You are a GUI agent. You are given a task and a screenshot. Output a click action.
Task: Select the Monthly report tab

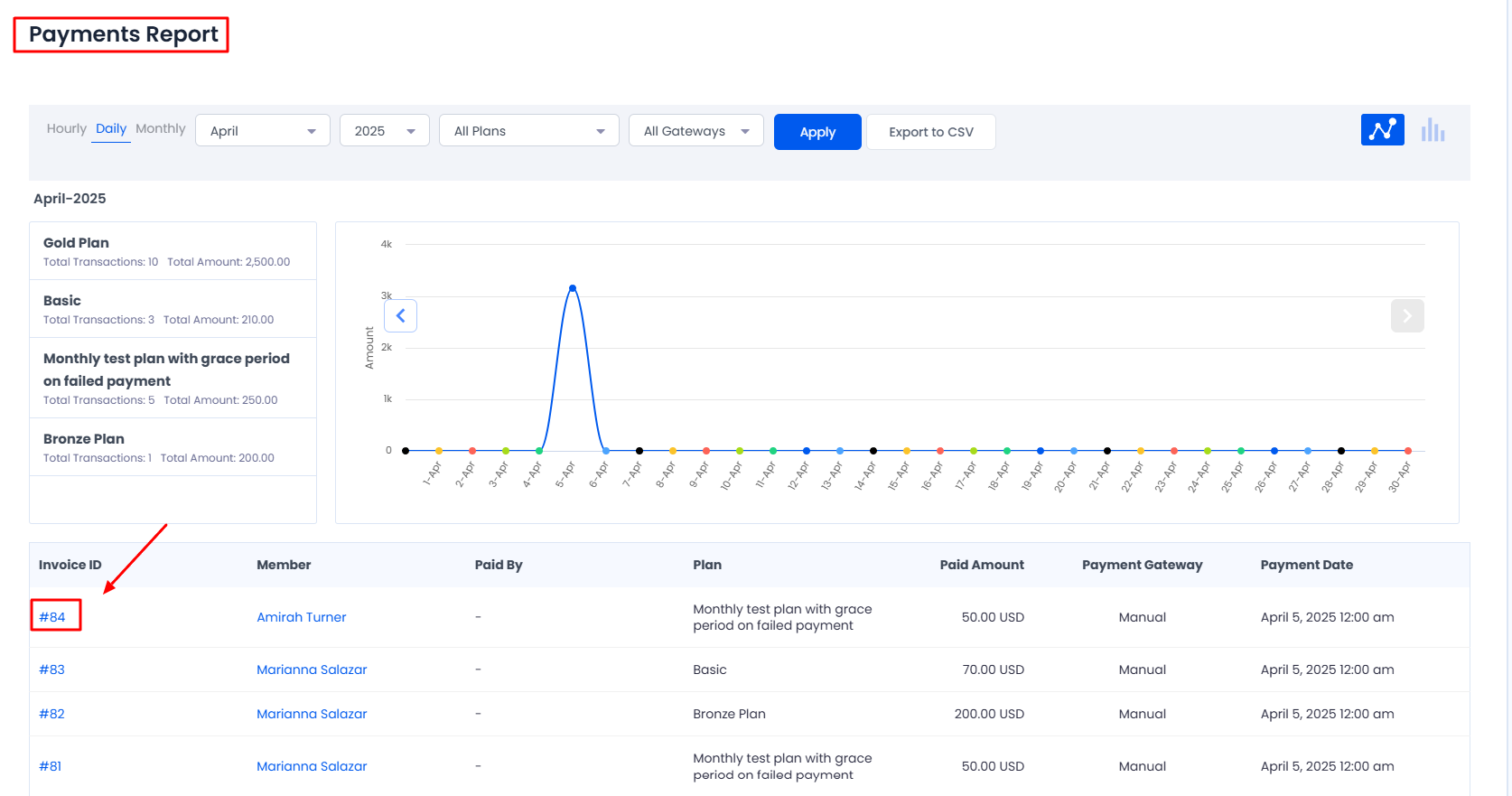pyautogui.click(x=160, y=129)
